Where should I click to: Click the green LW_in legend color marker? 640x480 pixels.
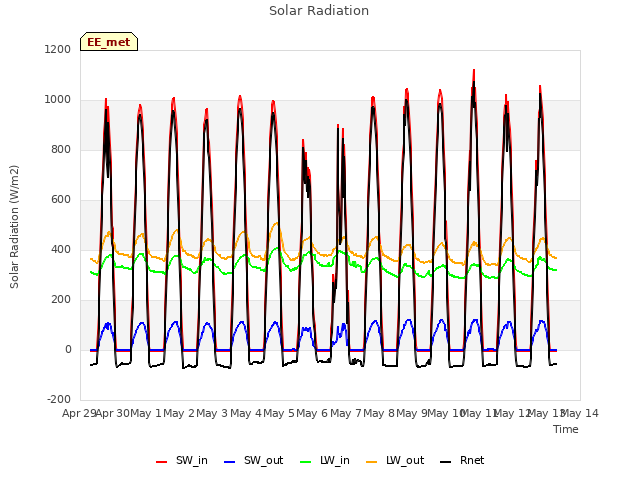[x=306, y=462]
